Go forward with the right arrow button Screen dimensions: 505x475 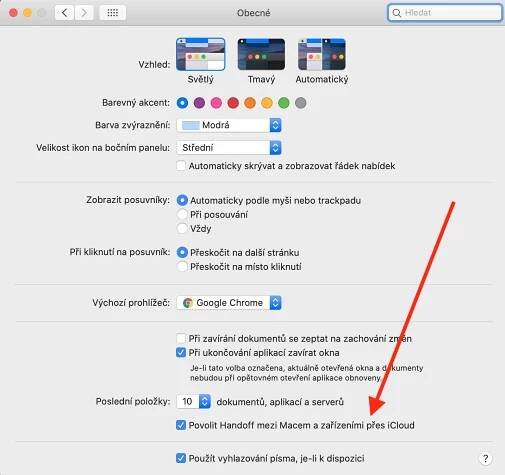point(84,13)
